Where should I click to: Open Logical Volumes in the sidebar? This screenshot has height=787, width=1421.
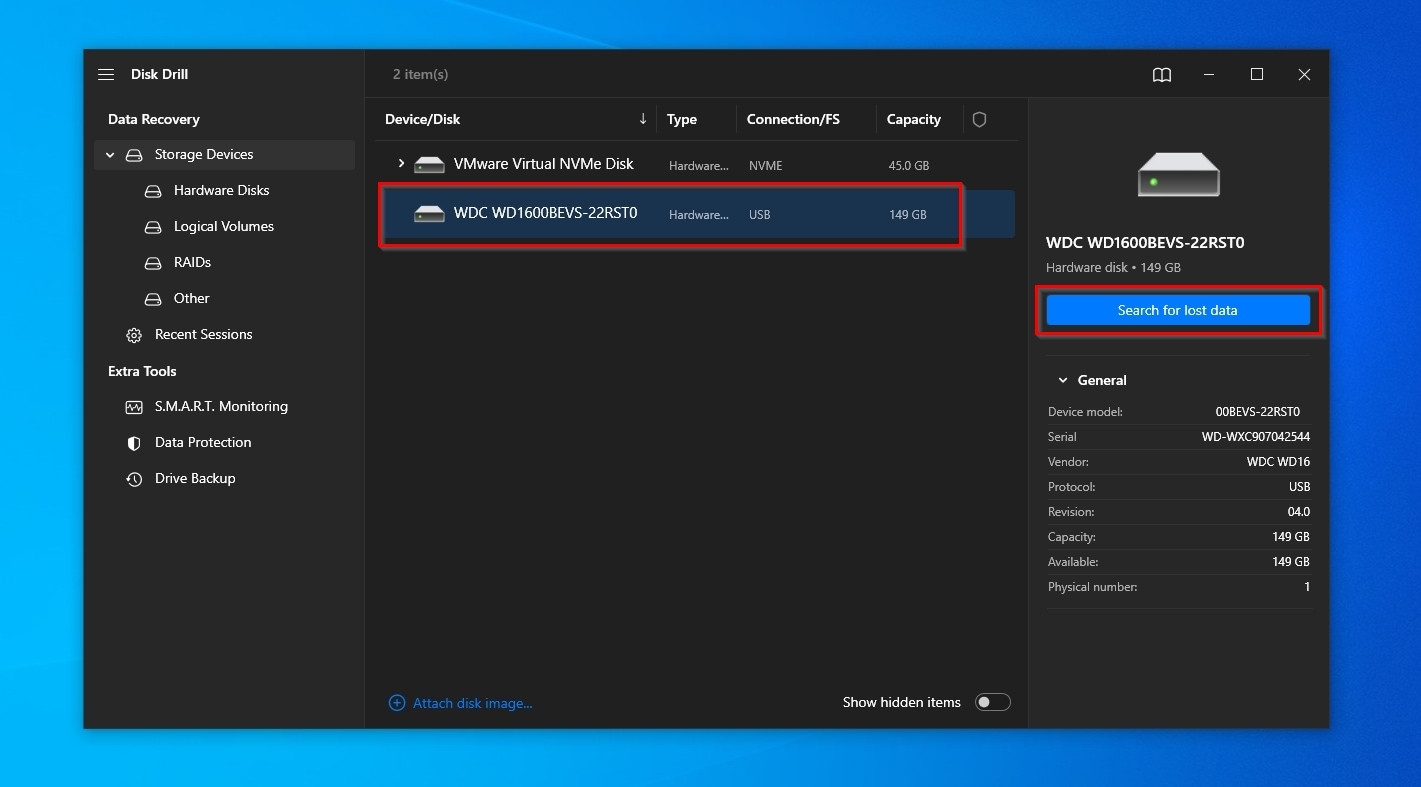click(x=224, y=226)
